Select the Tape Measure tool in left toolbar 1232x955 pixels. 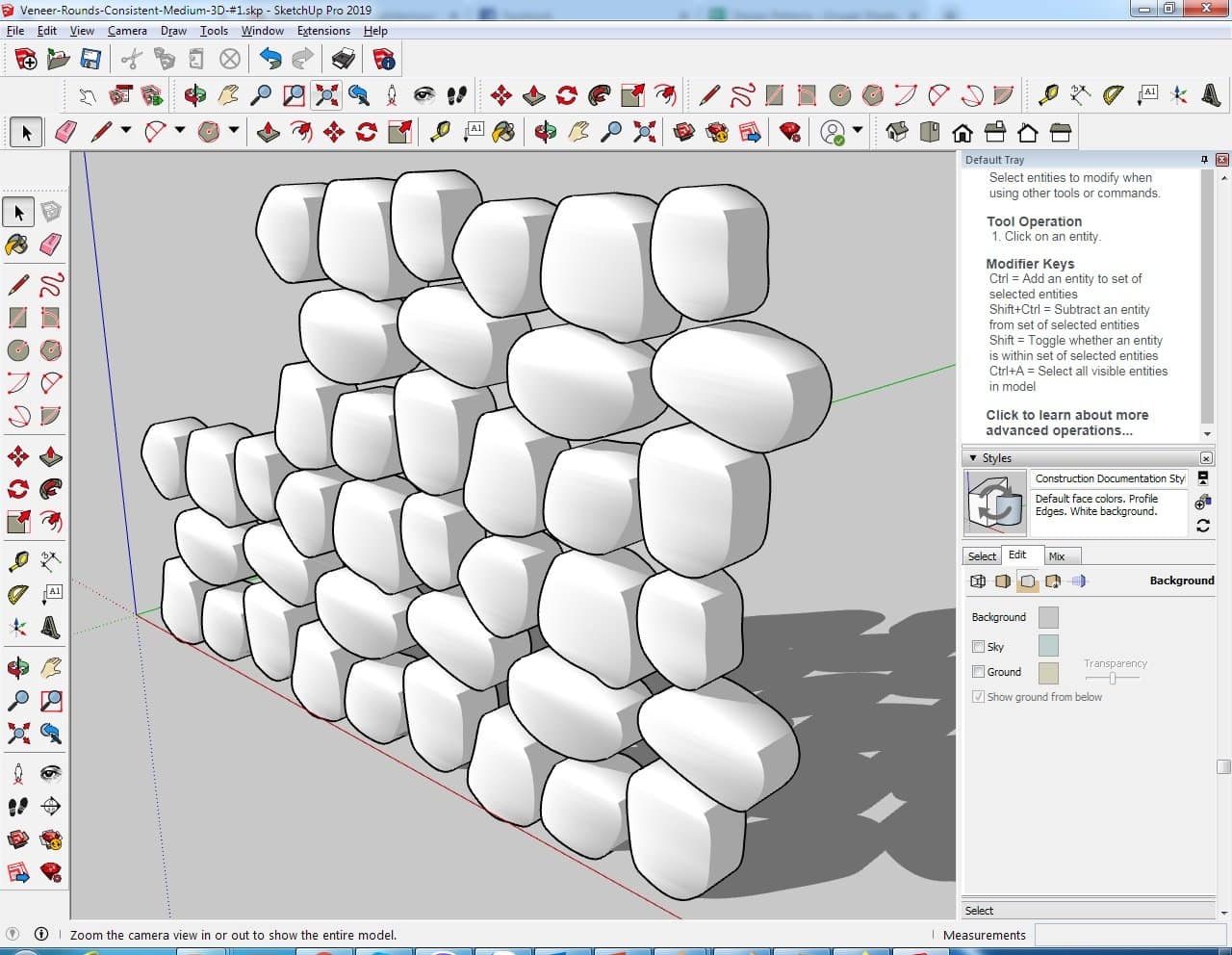point(17,561)
